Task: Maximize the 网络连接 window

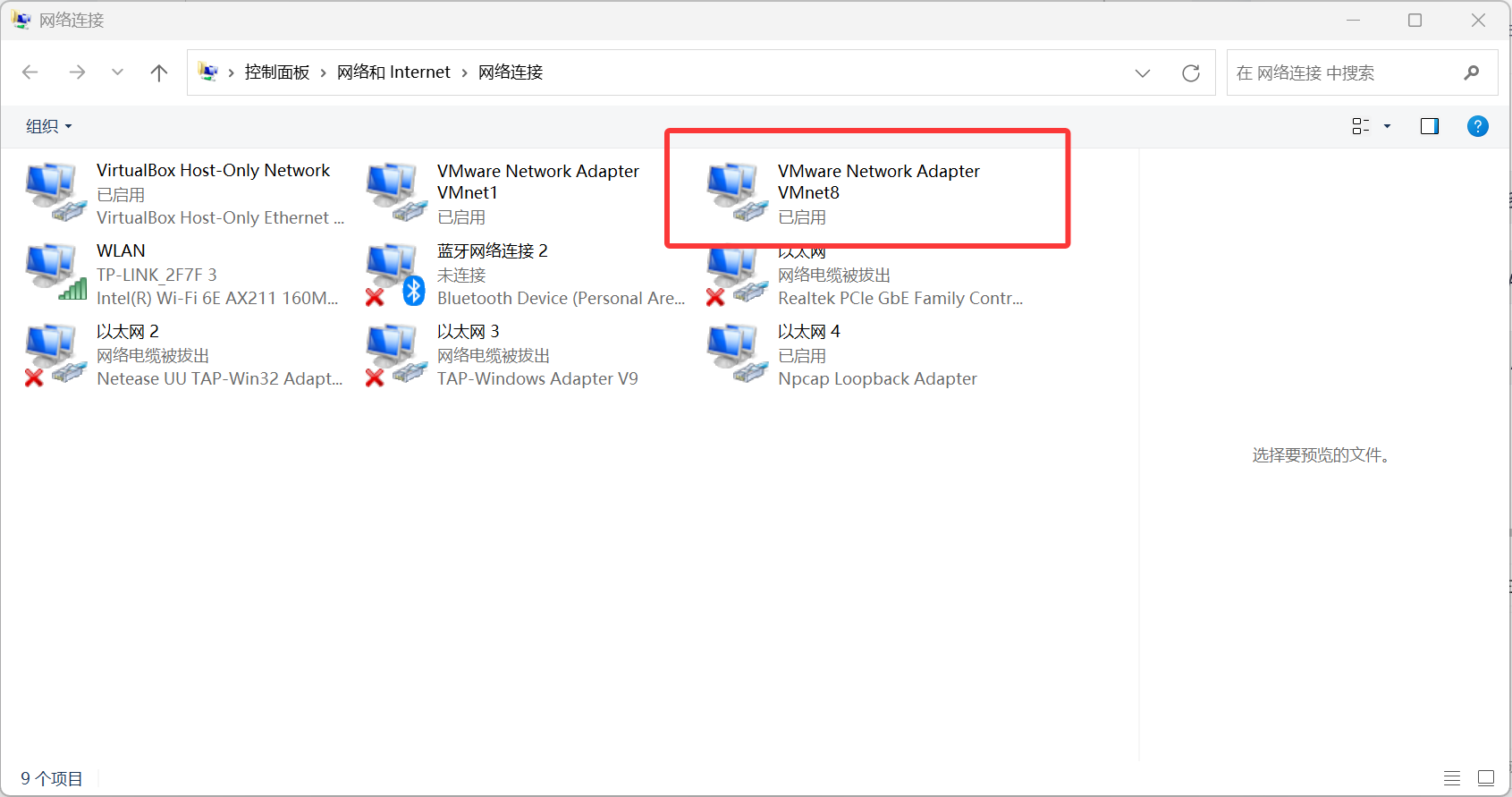Action: coord(1415,20)
